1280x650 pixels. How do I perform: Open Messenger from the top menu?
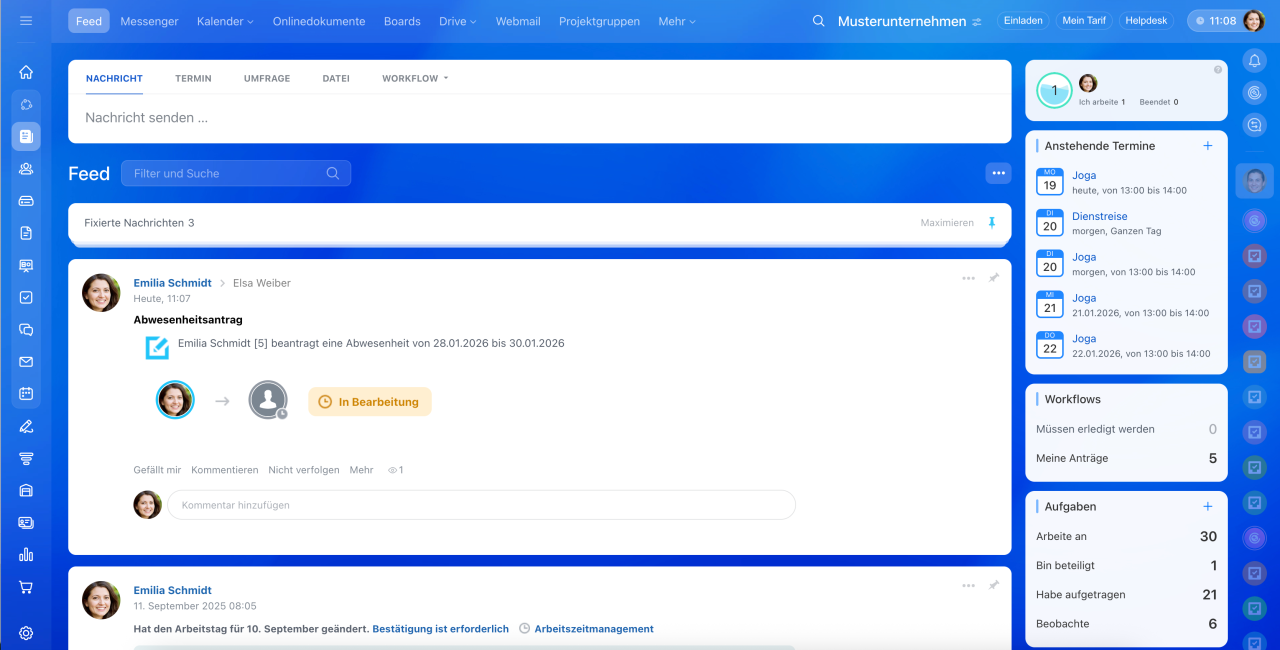(x=149, y=21)
